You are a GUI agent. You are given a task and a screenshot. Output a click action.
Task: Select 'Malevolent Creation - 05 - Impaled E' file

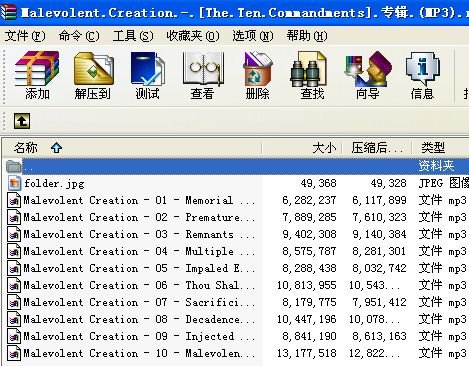pos(139,268)
